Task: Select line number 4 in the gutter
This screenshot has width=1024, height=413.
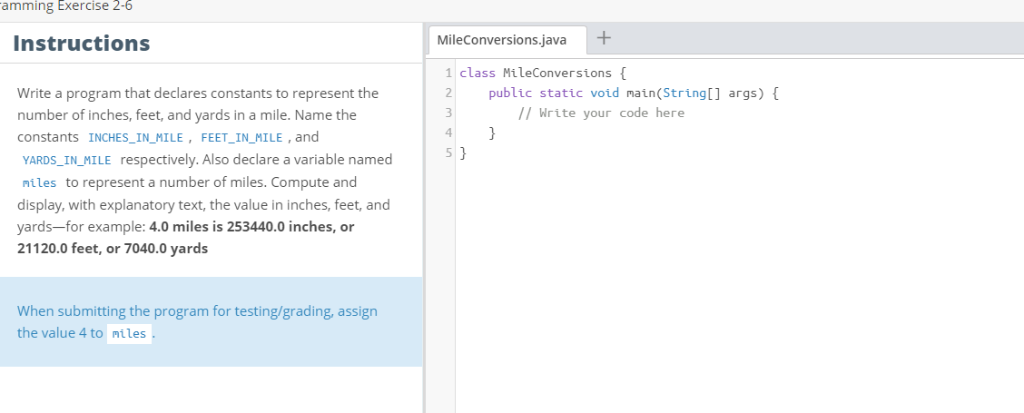Action: point(448,133)
